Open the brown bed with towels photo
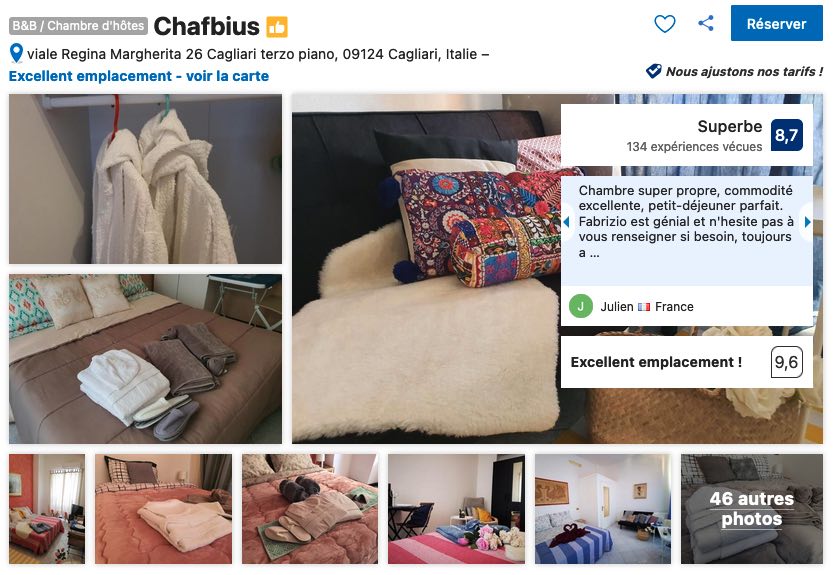Viewport: 834px width, 575px height. point(145,359)
